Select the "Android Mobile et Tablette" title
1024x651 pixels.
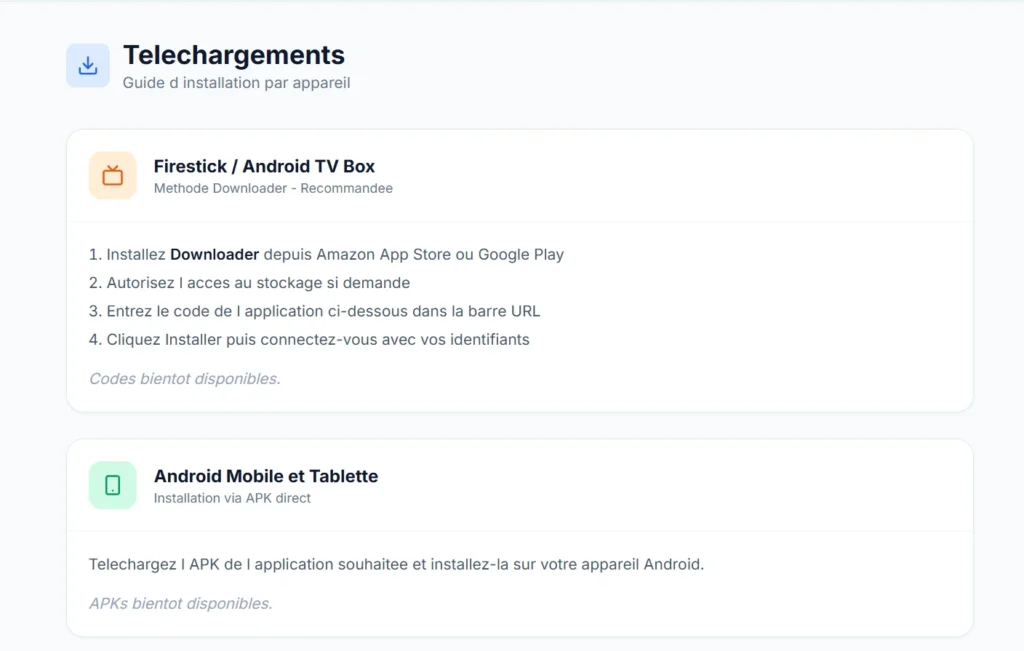[x=266, y=476]
